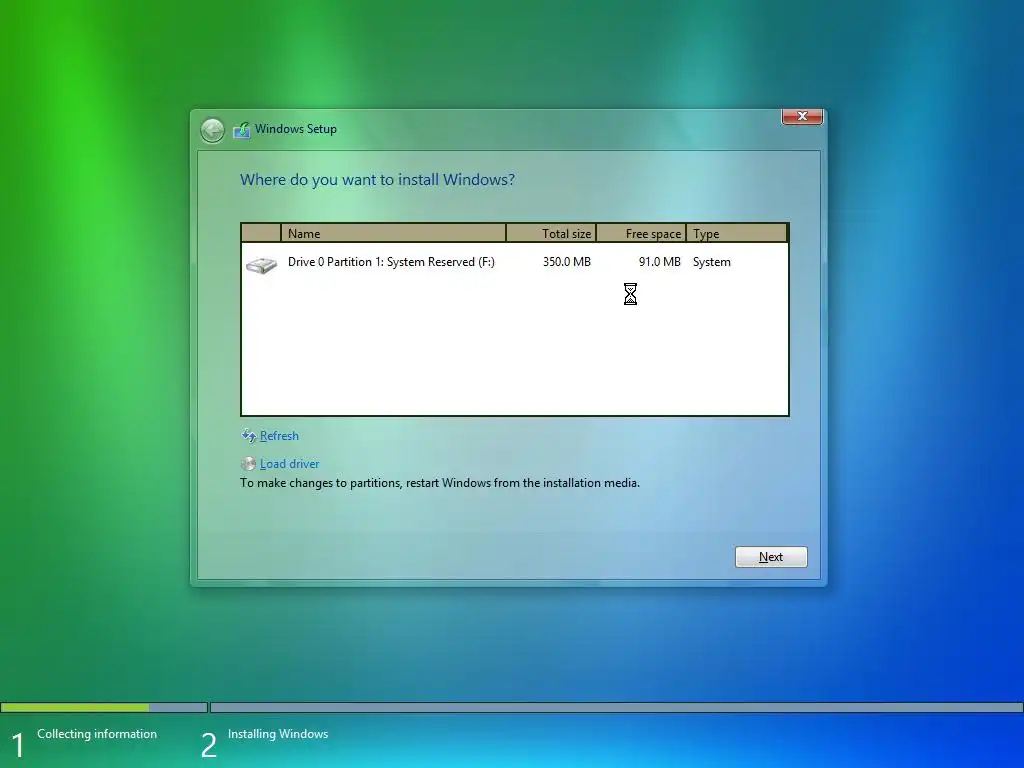This screenshot has width=1024, height=768.
Task: Click the text about restarting from installation media
Action: pos(440,483)
